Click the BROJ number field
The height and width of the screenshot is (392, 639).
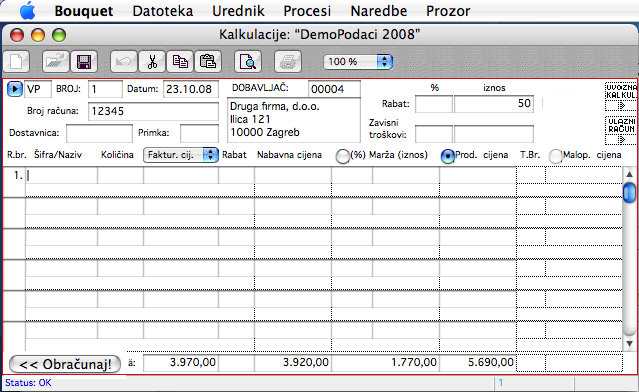(105, 89)
